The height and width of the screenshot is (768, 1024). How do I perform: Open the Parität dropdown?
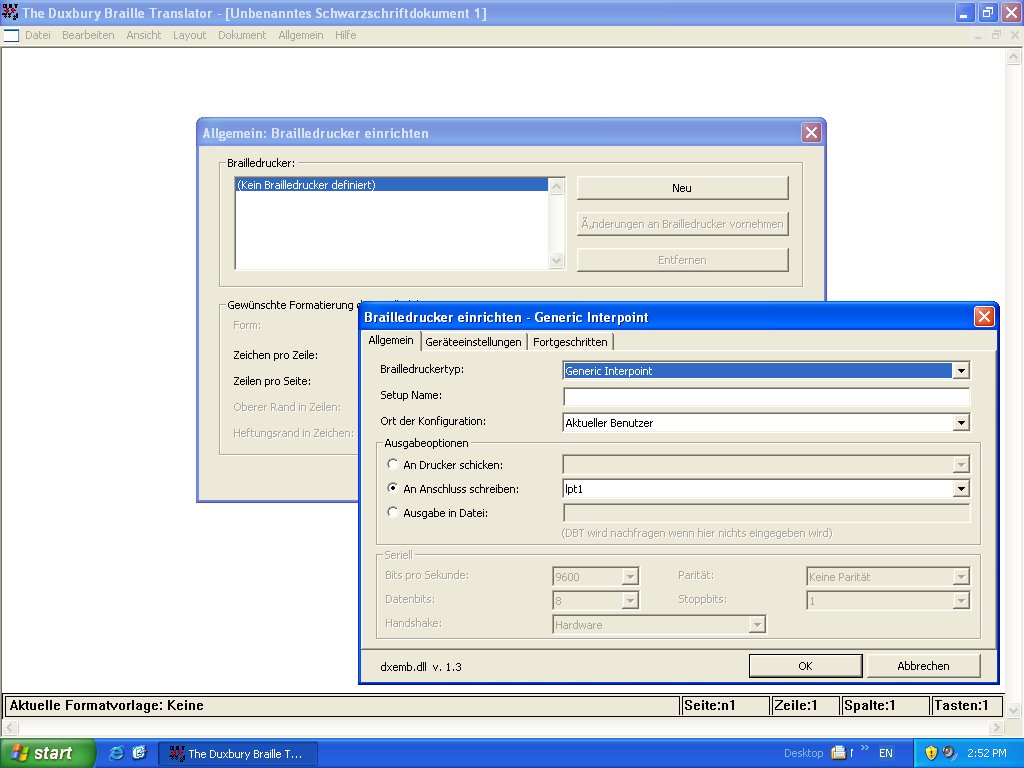pyautogui.click(x=961, y=577)
